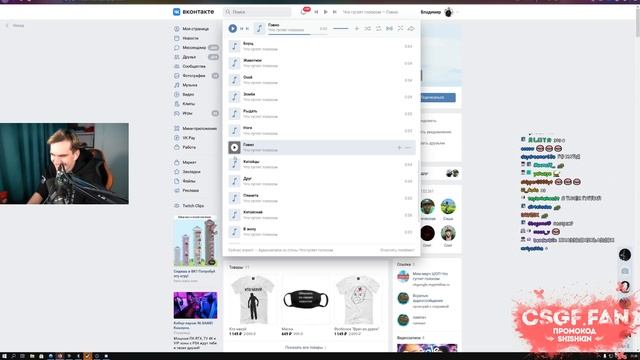
Task: Seek within the track progress bar under the title
Action: [x=298, y=34]
